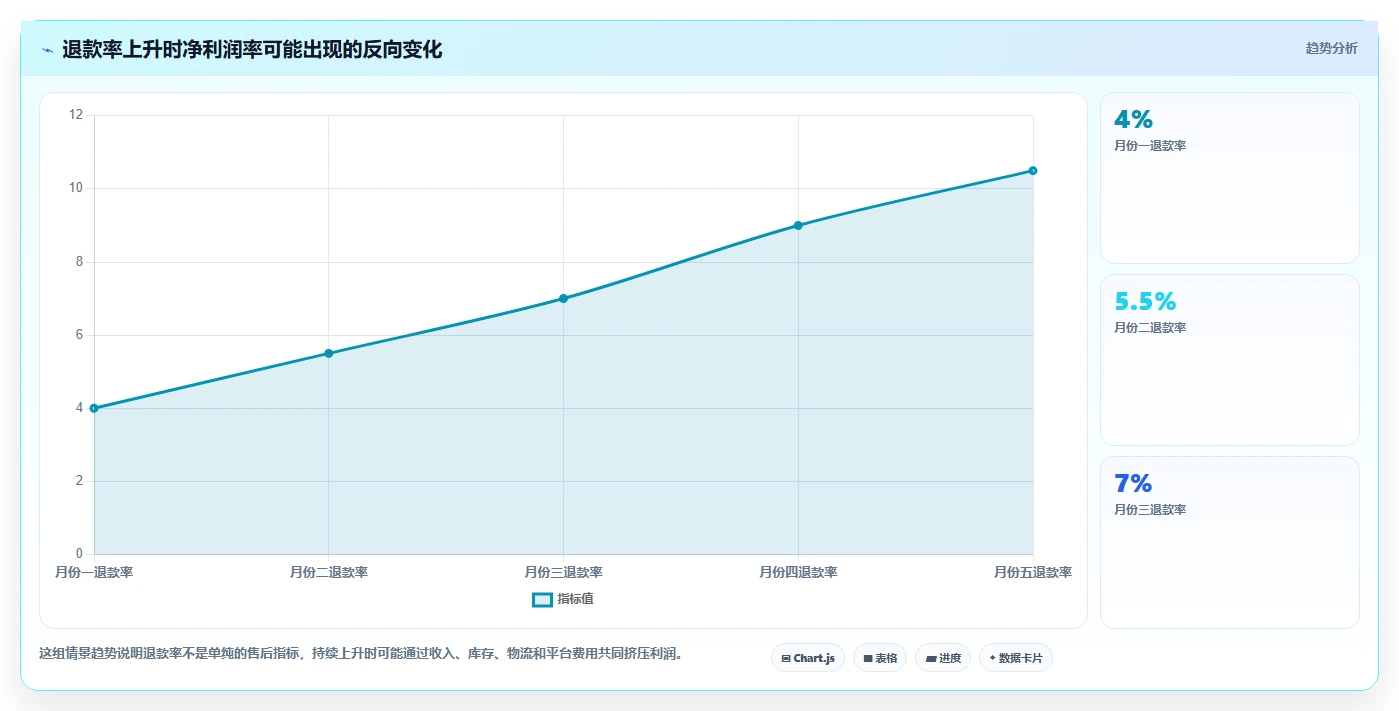Screen dimensions: 1399x711
Task: Click y-axis tick label 6
Action: (x=79, y=335)
